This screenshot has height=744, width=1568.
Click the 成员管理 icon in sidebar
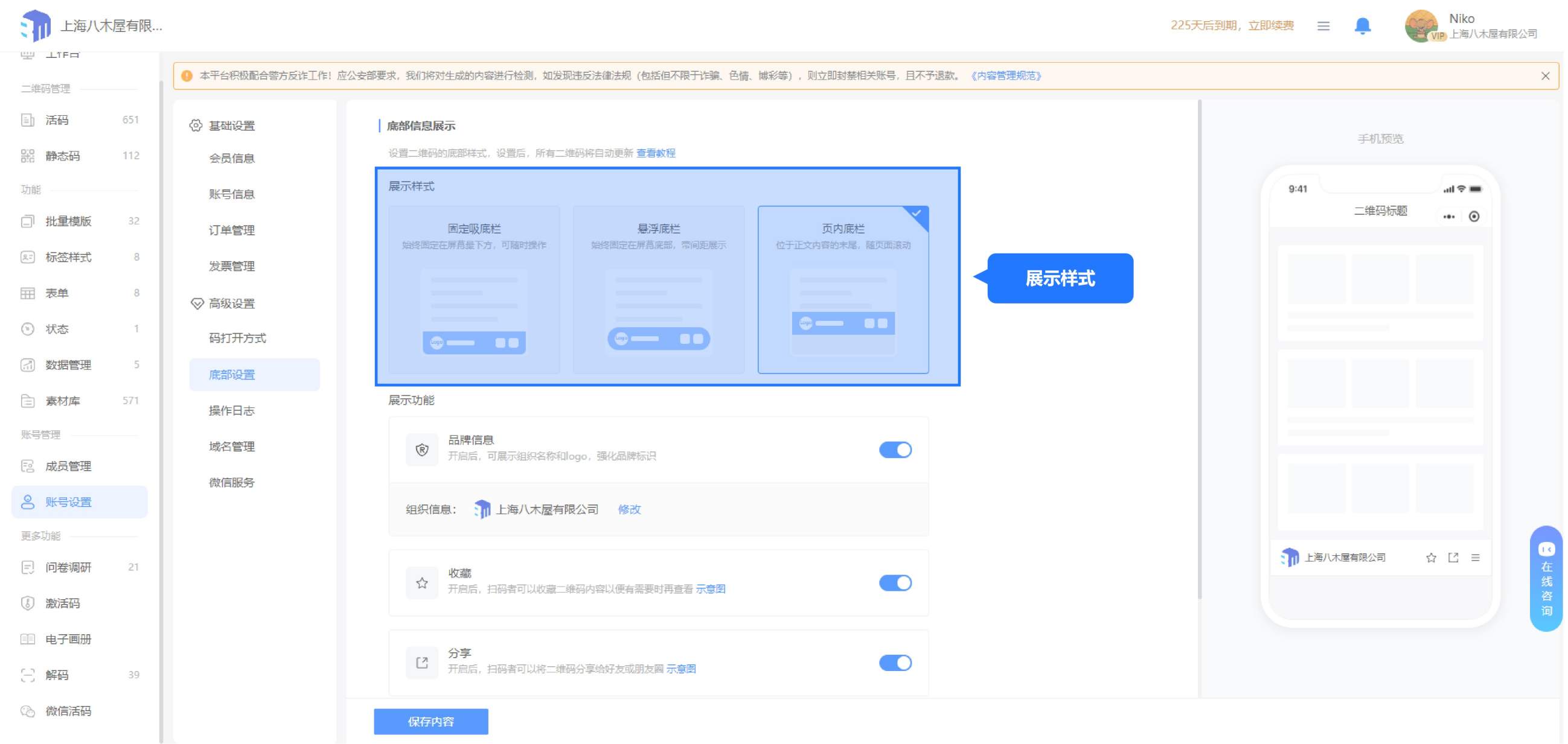tap(27, 466)
